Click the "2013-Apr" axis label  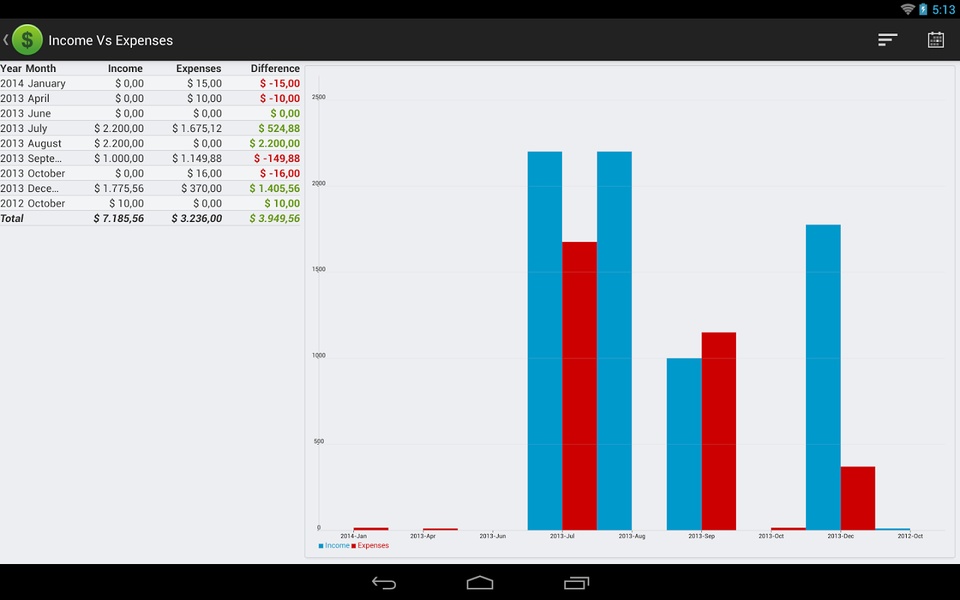coord(423,536)
